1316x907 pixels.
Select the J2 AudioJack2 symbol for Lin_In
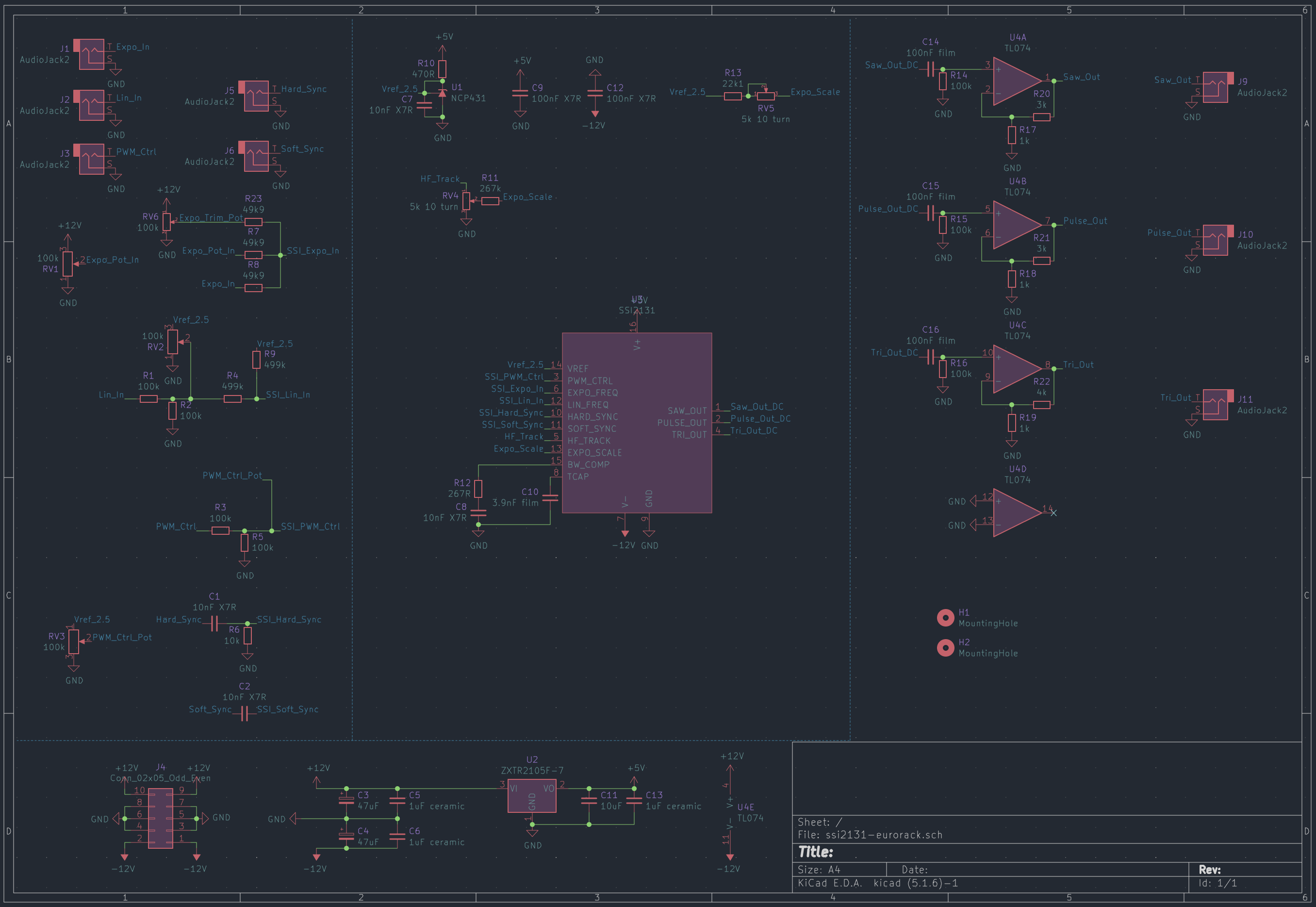pos(91,105)
